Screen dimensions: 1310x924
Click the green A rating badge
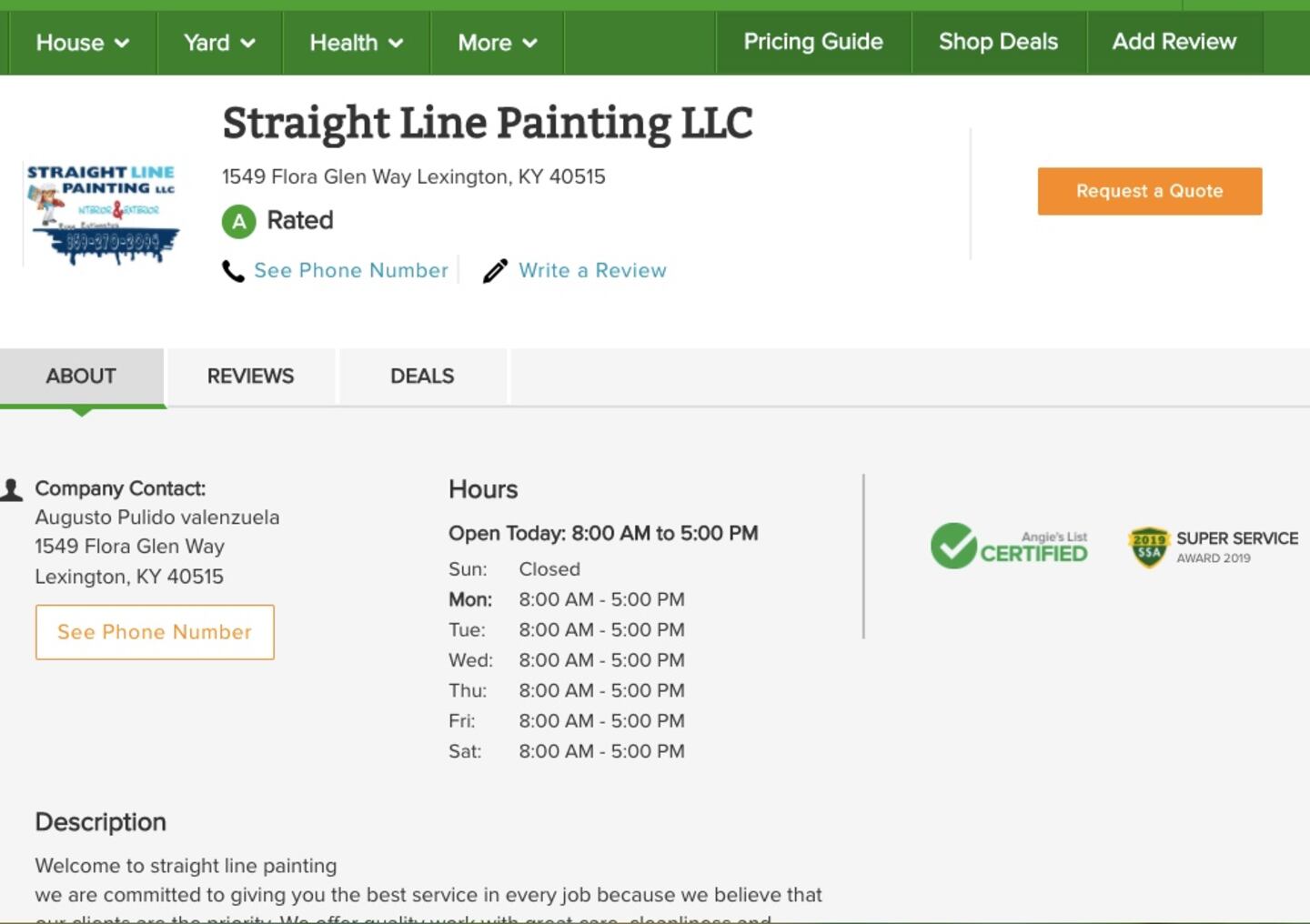pos(239,221)
